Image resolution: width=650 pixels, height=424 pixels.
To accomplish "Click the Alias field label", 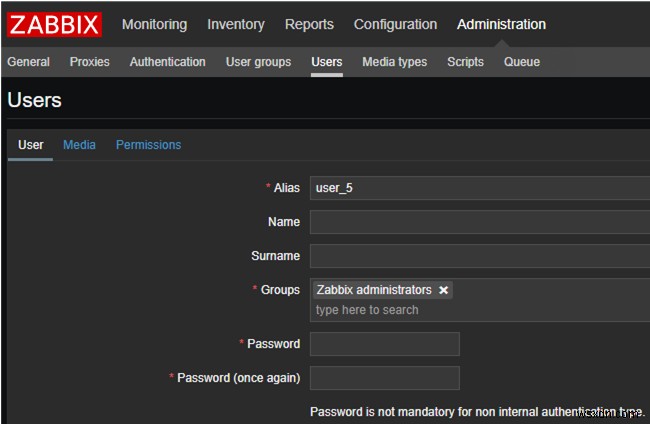I will point(286,188).
